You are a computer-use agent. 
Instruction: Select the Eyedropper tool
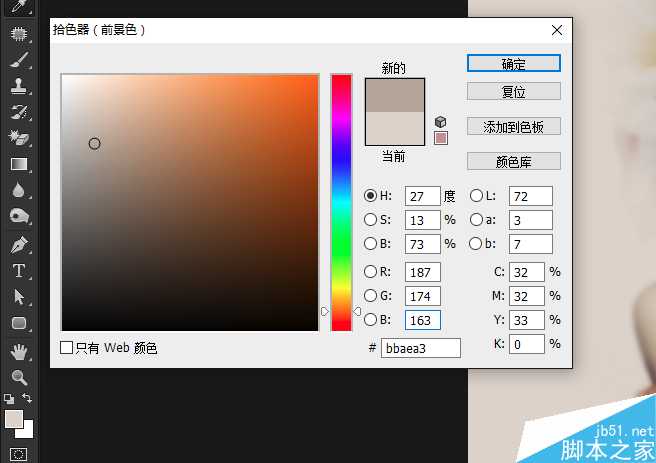pos(18,8)
